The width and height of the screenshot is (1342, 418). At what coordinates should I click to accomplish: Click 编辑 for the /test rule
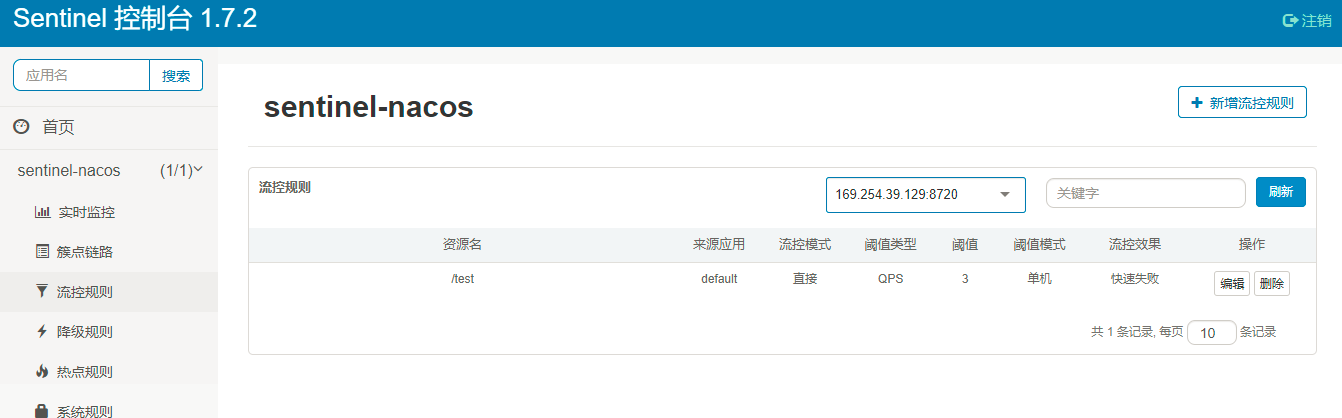[1231, 284]
